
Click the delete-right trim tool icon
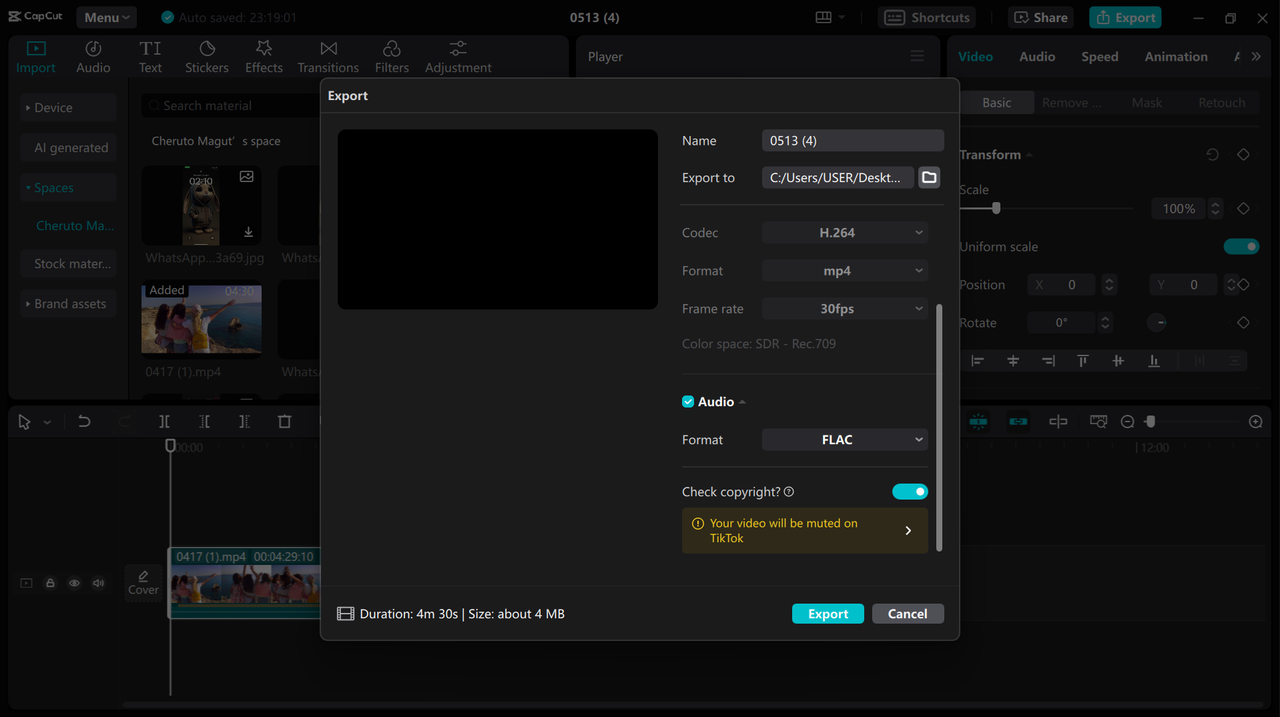click(x=244, y=422)
